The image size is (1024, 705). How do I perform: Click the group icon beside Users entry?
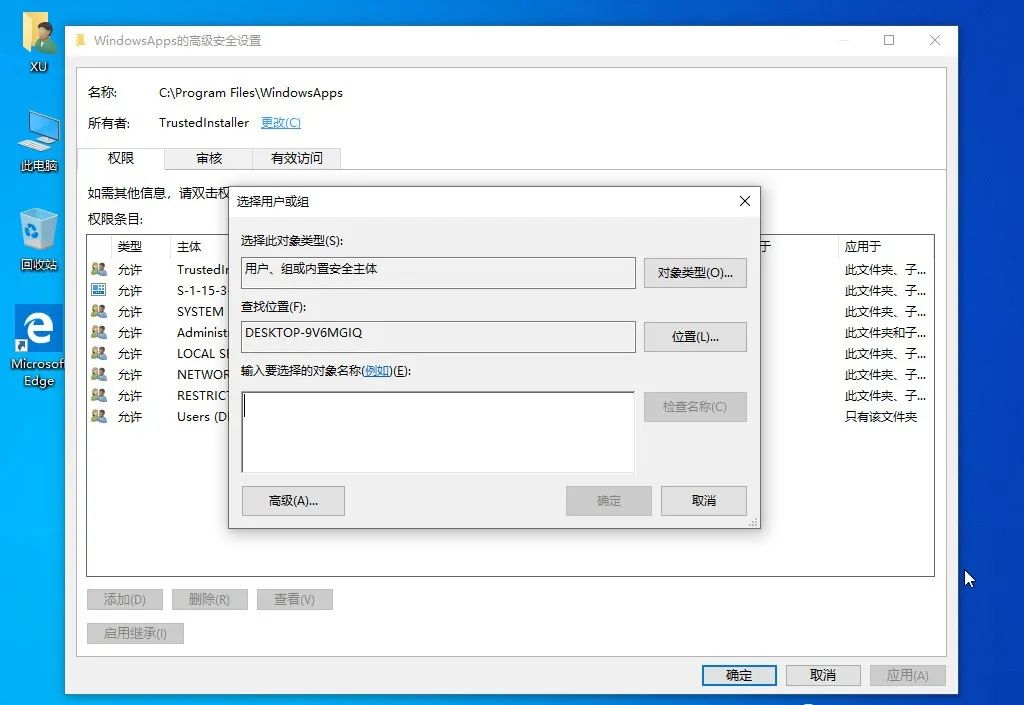[x=99, y=416]
